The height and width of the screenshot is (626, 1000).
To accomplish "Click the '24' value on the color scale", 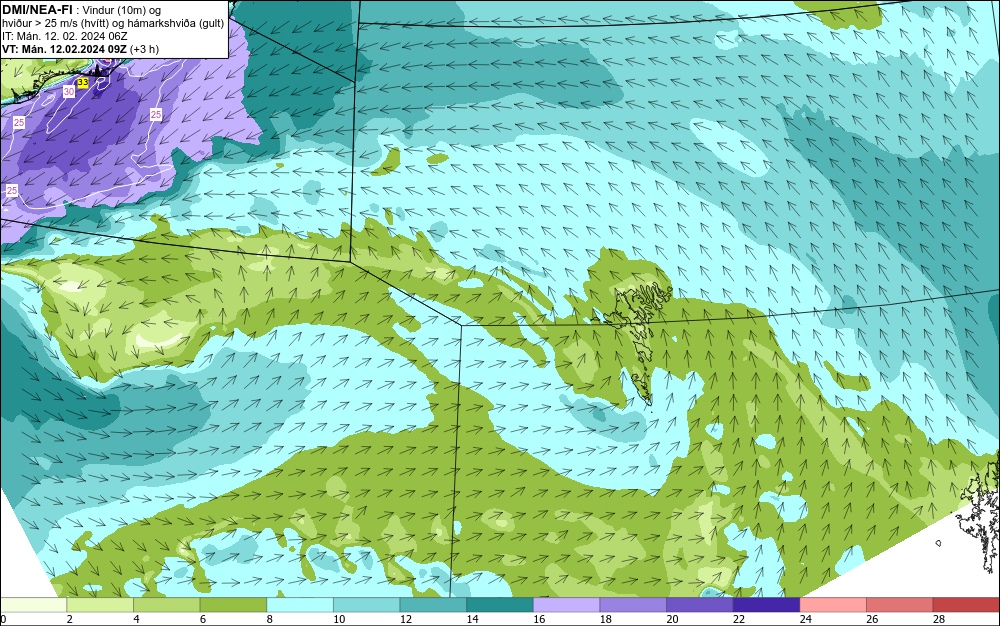I will pos(805,619).
